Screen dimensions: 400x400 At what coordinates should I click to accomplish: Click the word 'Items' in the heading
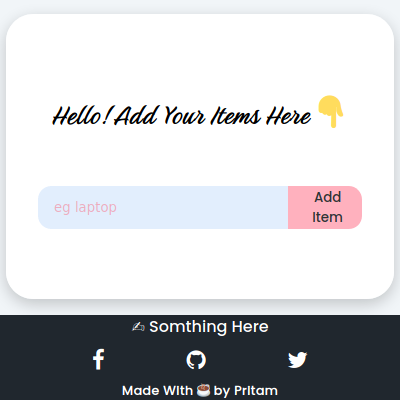(x=236, y=116)
